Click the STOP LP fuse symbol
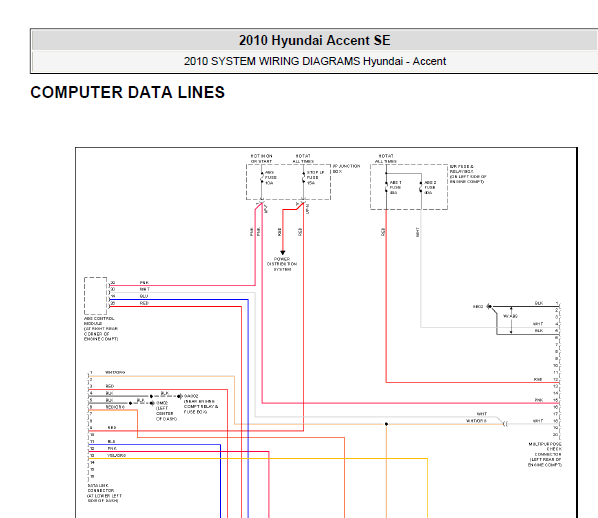This screenshot has height=518, width=598. coord(304,178)
